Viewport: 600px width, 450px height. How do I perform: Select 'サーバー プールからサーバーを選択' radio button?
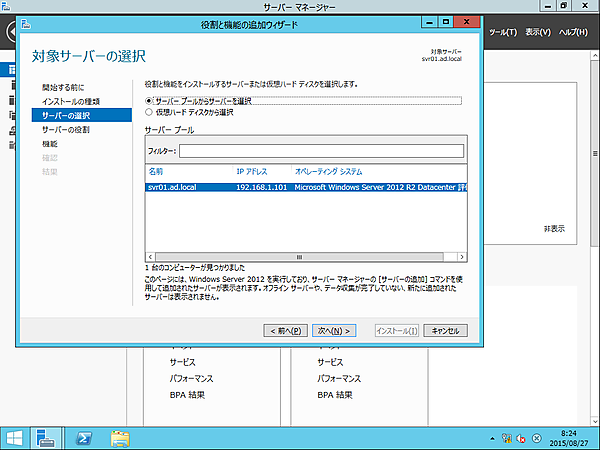150,101
